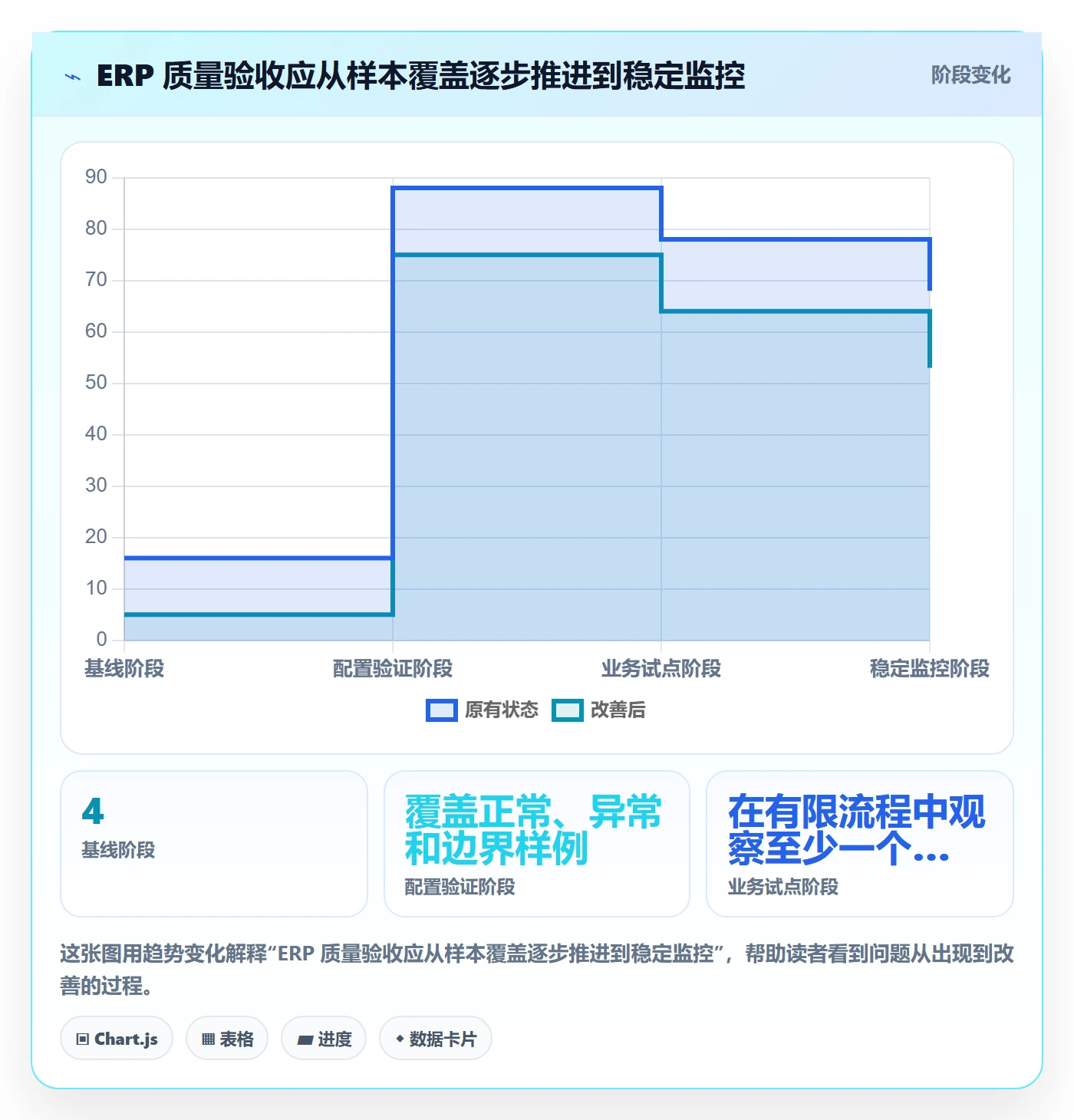1074x1120 pixels.
Task: Open the 业务试点阶段 data card
Action: (x=860, y=844)
